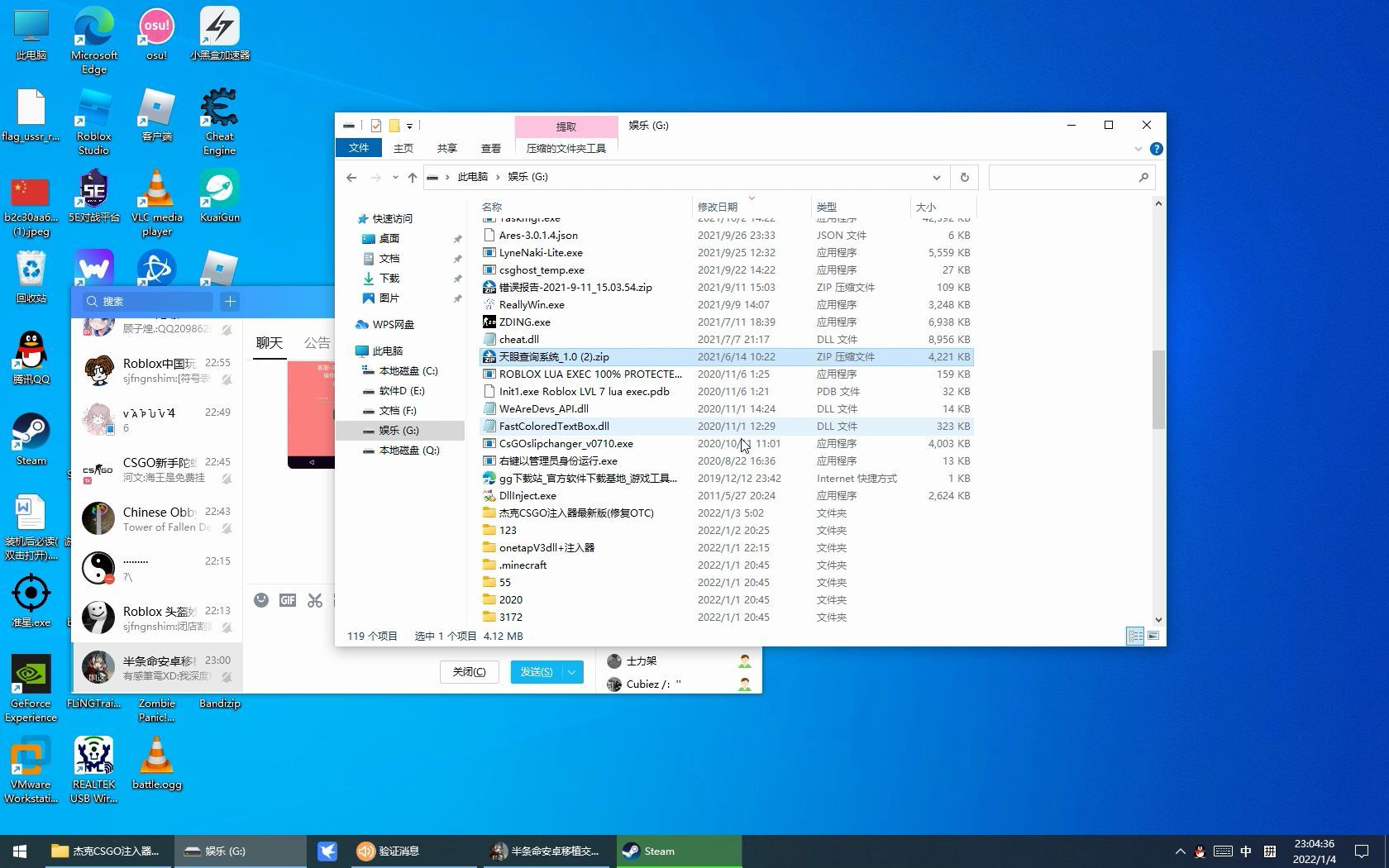Switch to 公告 tab in QQ window
The width and height of the screenshot is (1389, 868).
pos(317,342)
